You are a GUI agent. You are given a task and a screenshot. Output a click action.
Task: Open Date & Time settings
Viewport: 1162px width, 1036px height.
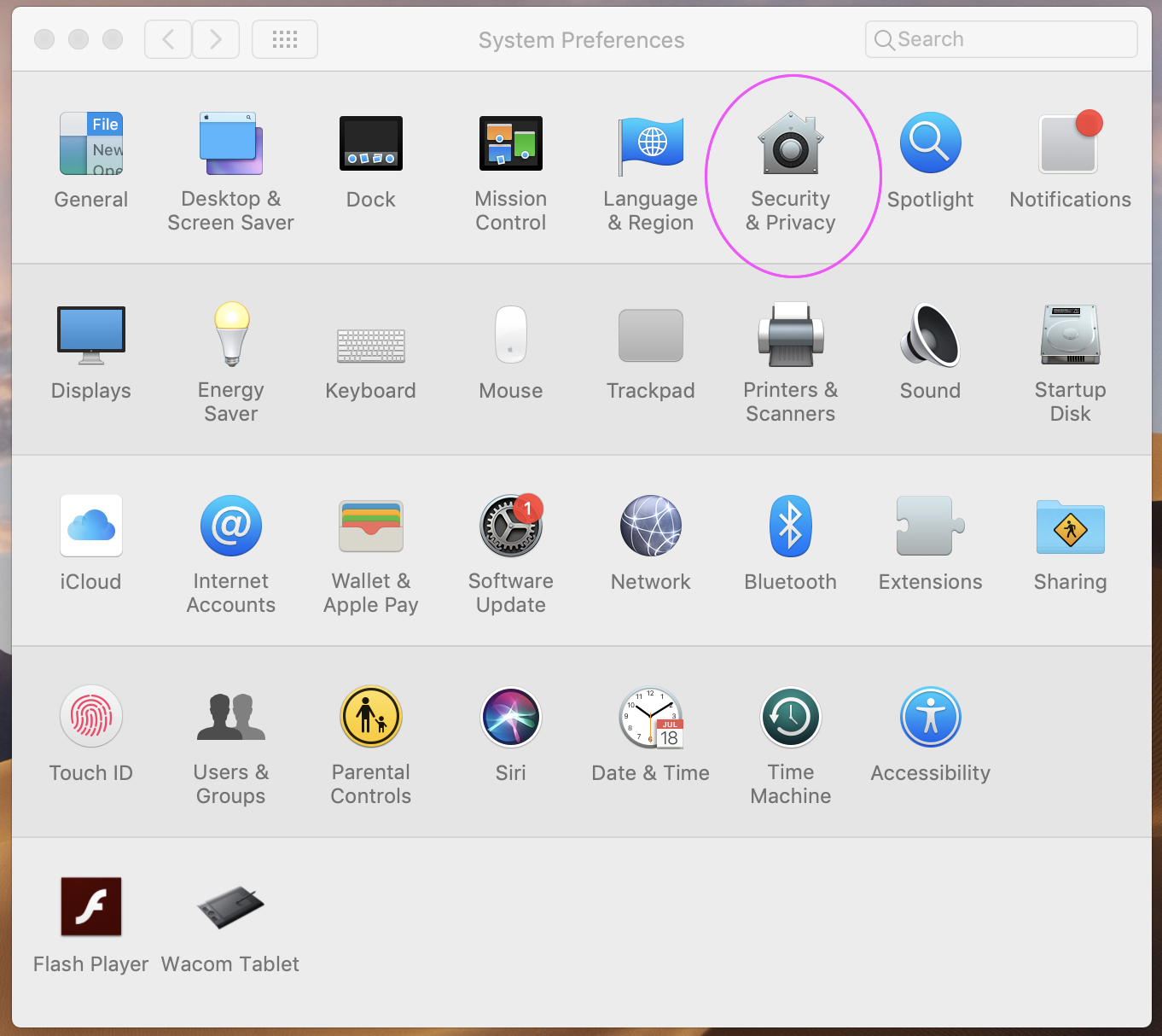tap(650, 718)
